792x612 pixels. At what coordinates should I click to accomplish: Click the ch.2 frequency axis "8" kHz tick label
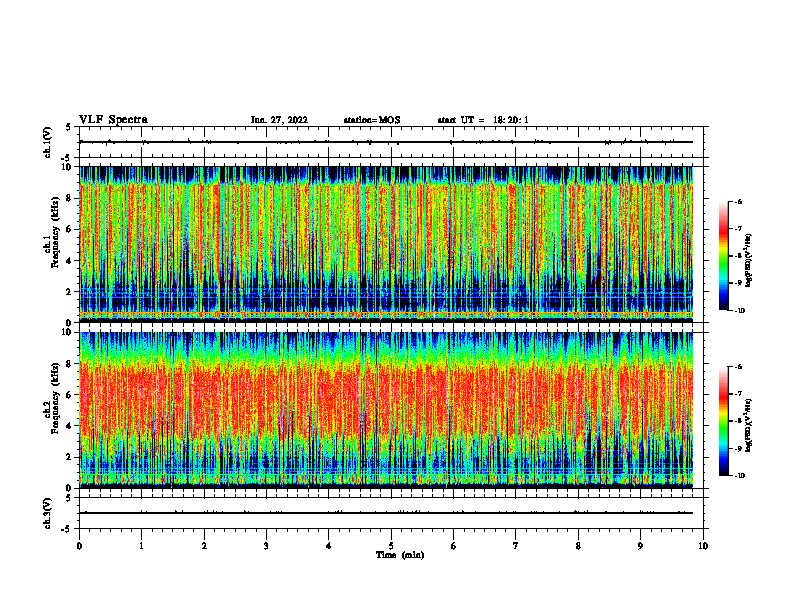(70, 364)
